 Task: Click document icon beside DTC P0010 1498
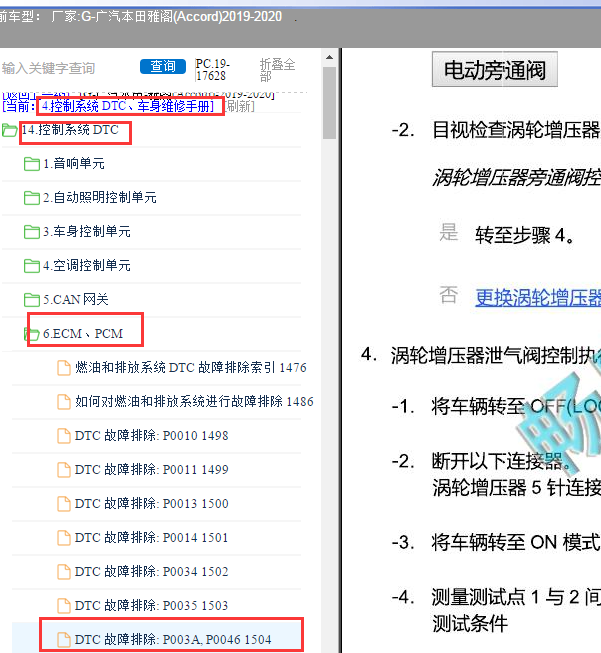coord(64,436)
